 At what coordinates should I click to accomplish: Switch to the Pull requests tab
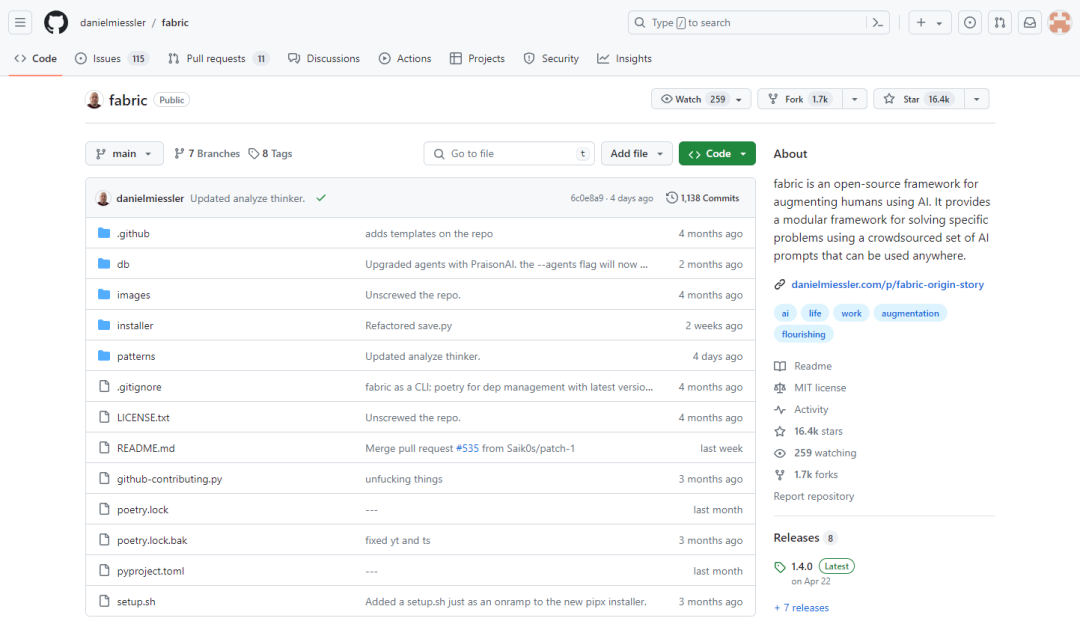tap(217, 59)
